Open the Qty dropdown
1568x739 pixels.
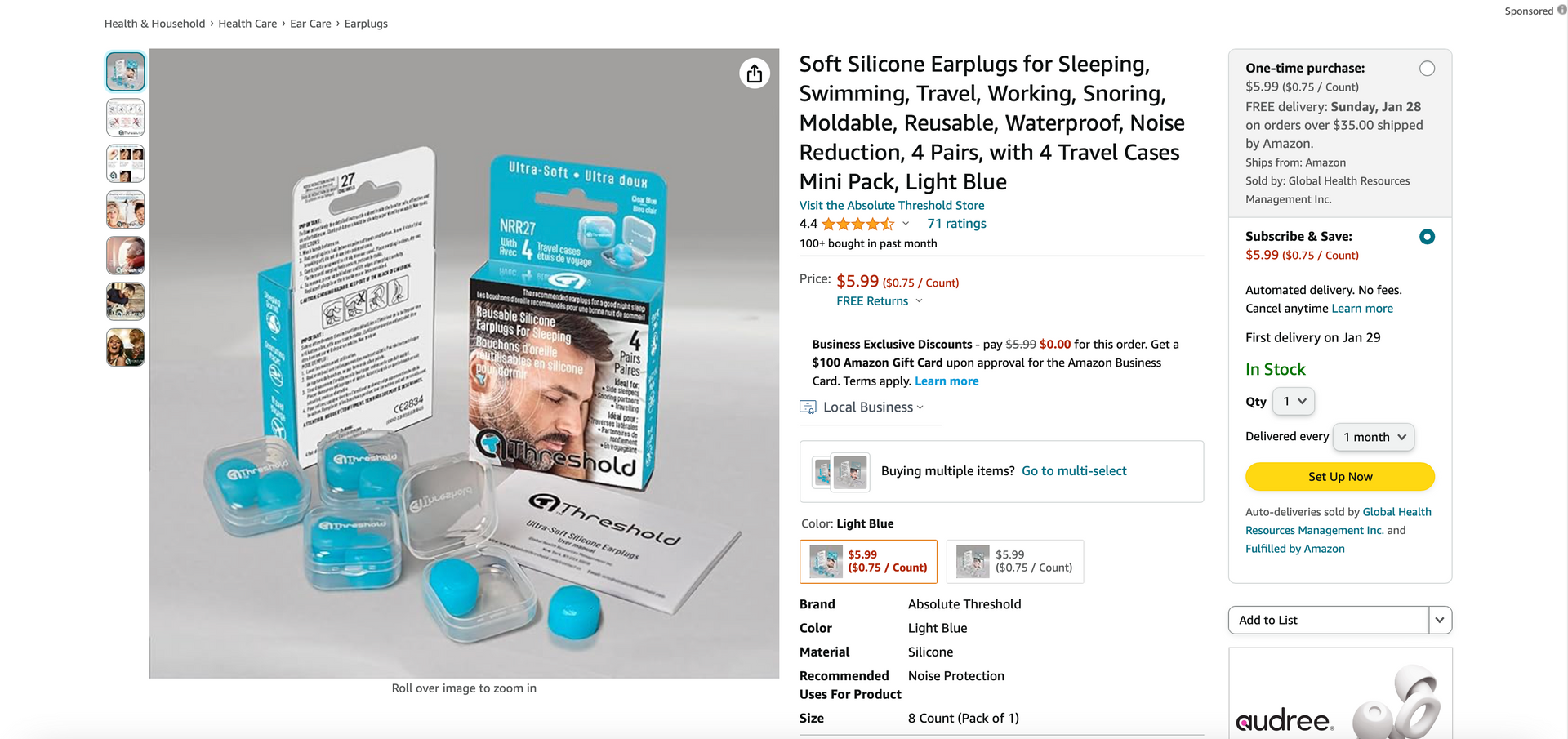pos(1294,401)
